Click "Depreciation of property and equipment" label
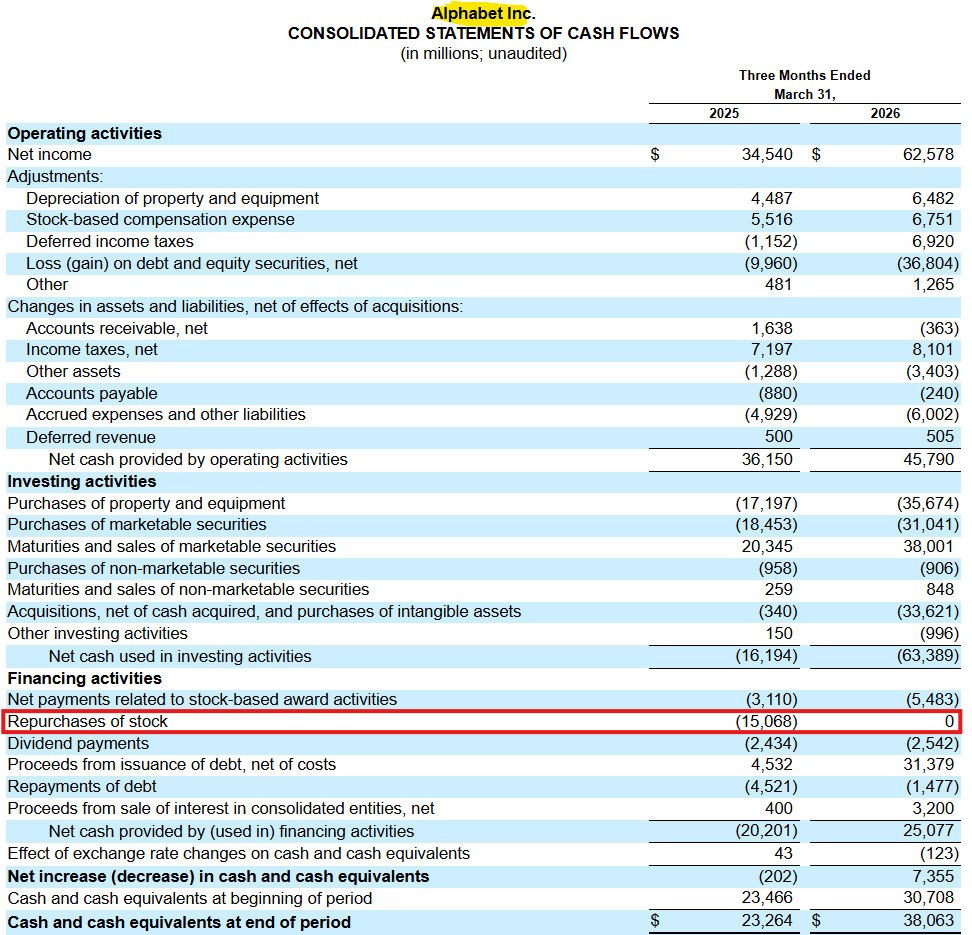 [x=172, y=198]
